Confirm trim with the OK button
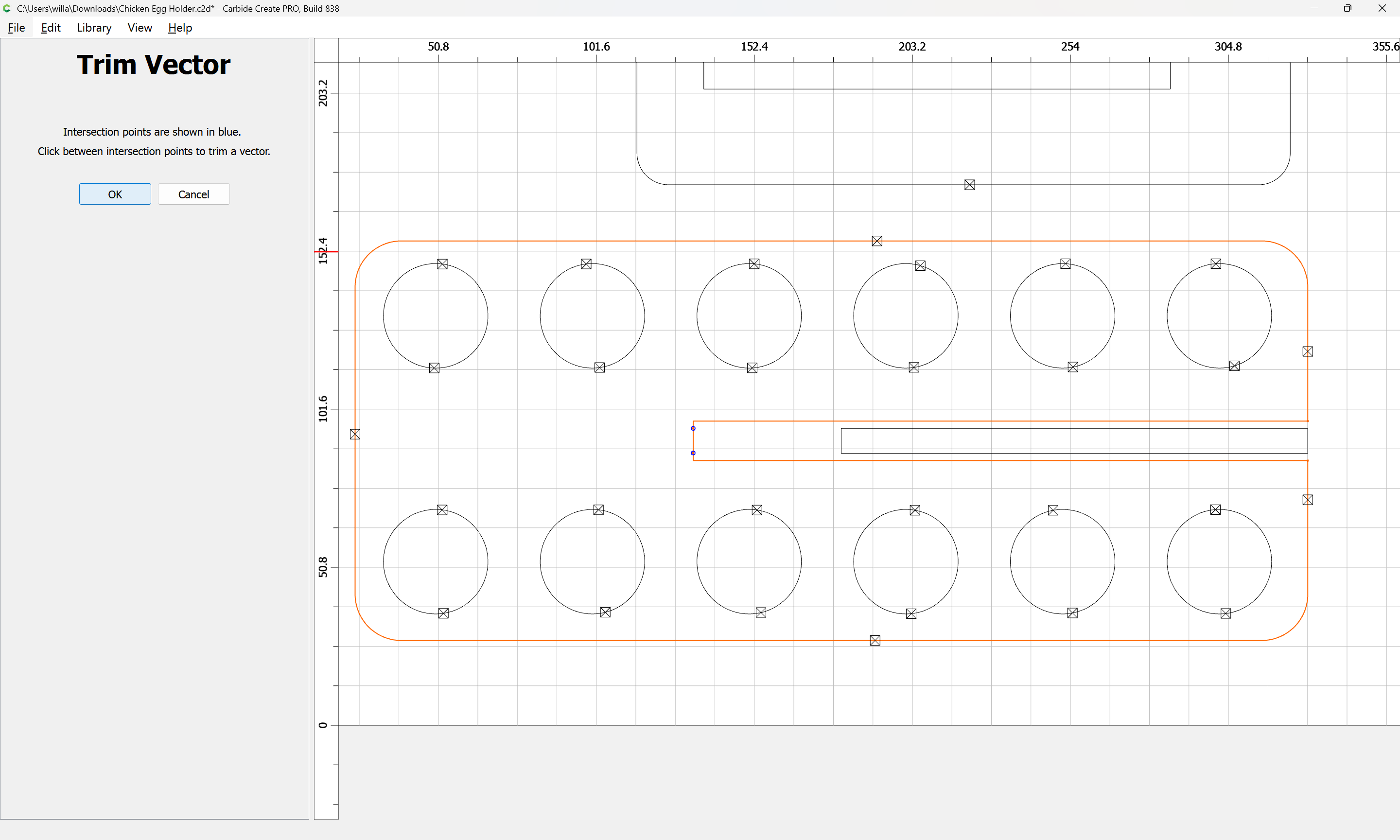Image resolution: width=1400 pixels, height=840 pixels. [x=115, y=194]
